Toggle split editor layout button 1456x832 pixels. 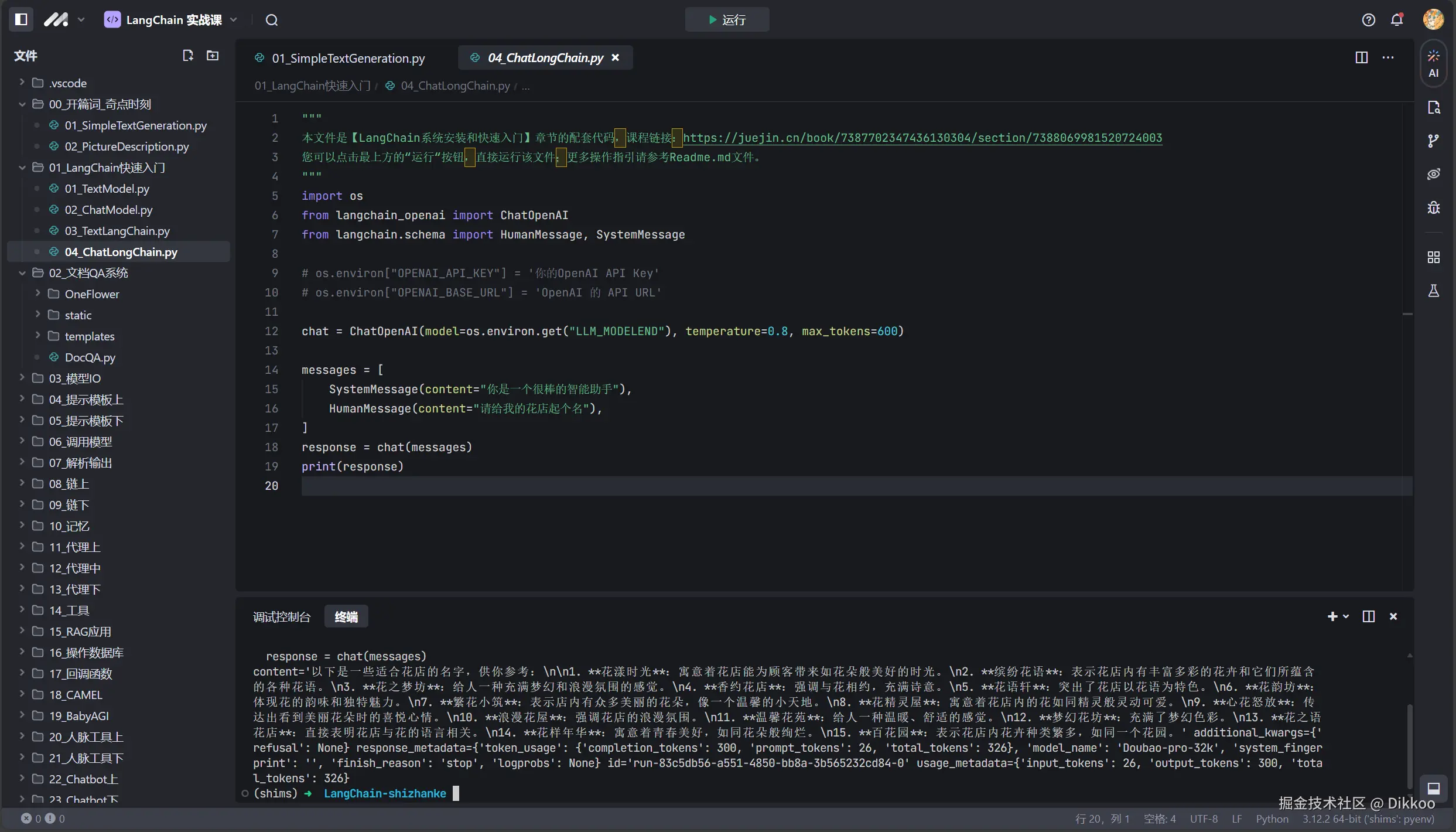(x=1361, y=57)
